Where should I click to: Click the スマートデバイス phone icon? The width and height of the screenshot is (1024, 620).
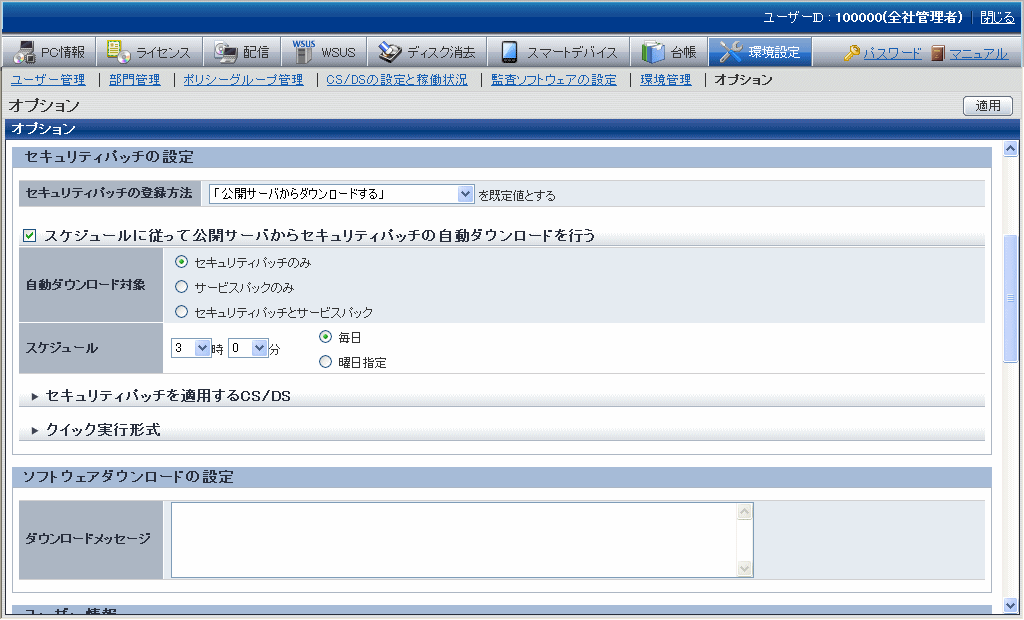[x=509, y=52]
